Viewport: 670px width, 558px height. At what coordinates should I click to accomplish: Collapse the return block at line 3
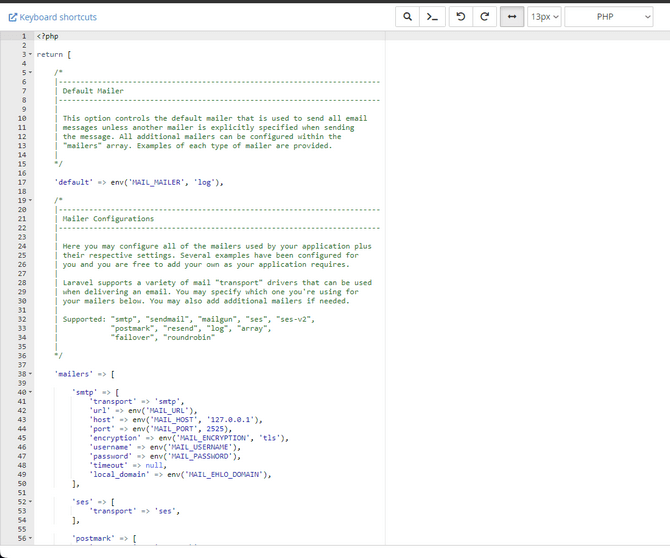[x=30, y=54]
